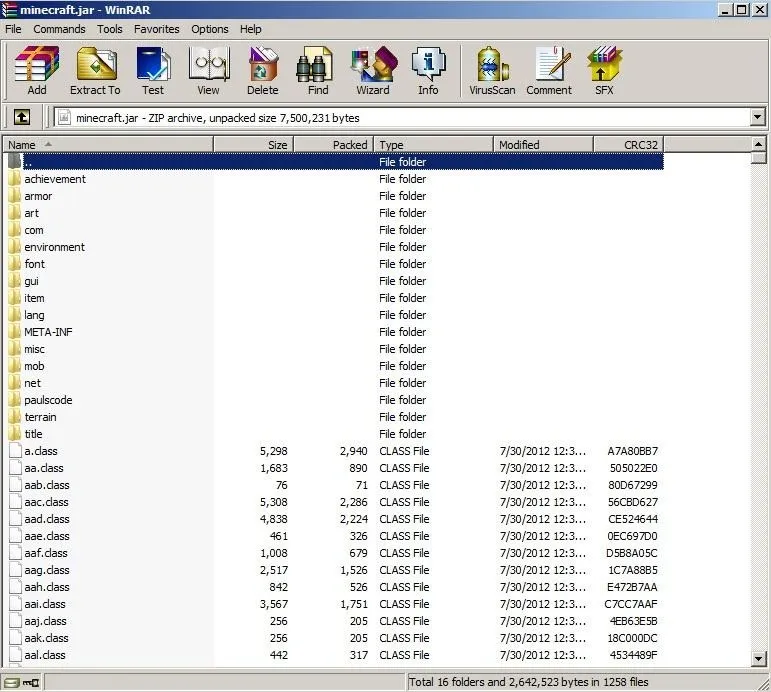Screen dimensions: 771x692
Task: Select the lang folder row
Action: point(334,315)
